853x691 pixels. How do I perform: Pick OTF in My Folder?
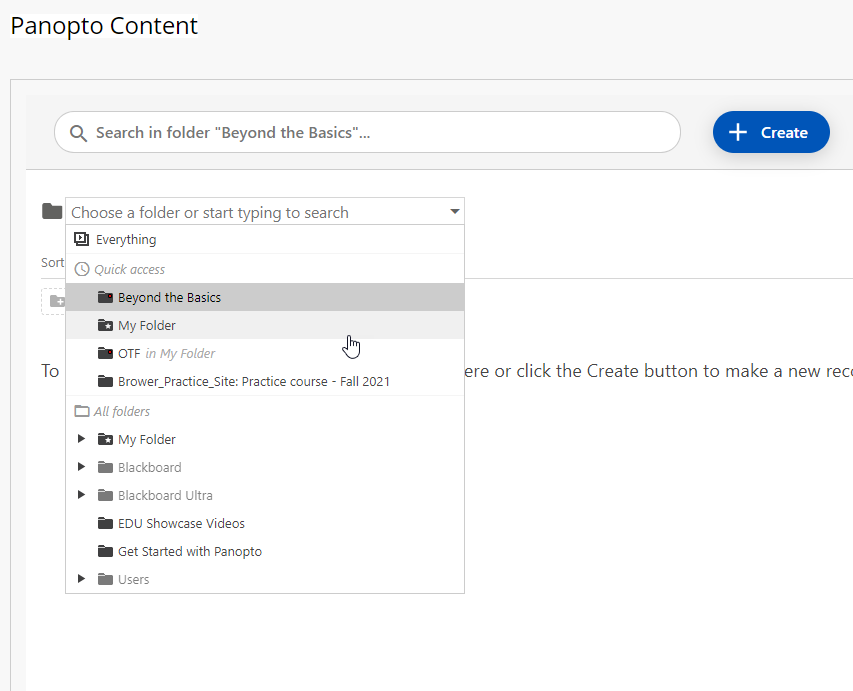point(265,353)
